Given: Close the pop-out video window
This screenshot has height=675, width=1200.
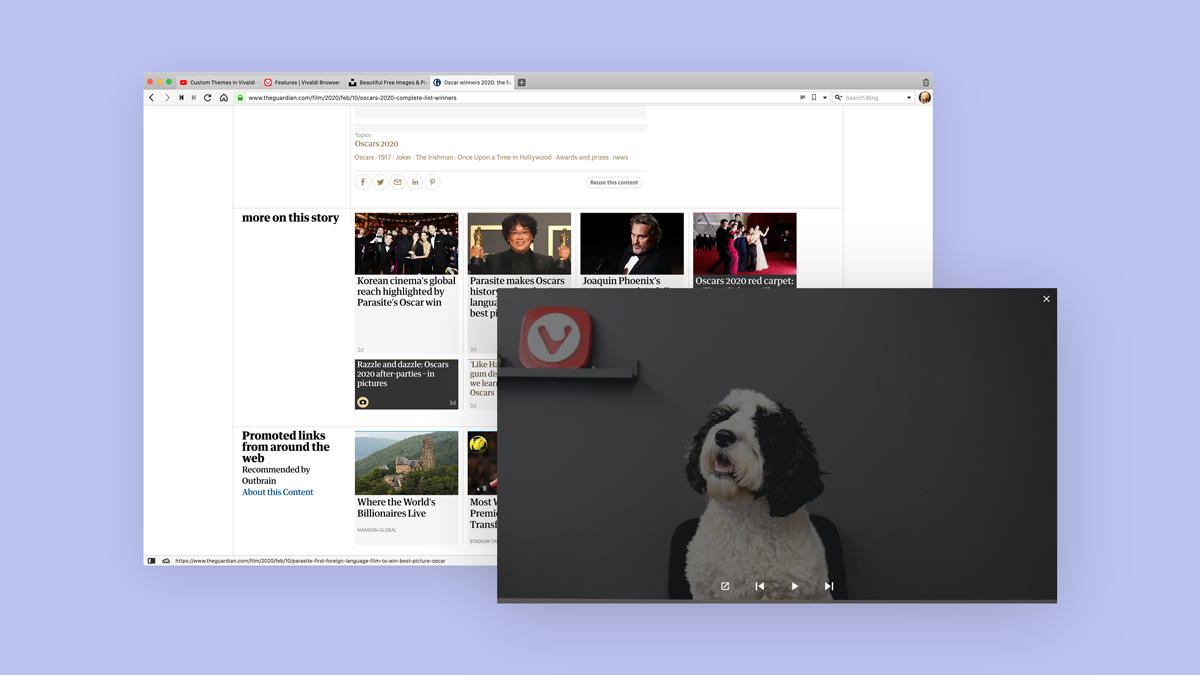Looking at the screenshot, I should [1046, 299].
